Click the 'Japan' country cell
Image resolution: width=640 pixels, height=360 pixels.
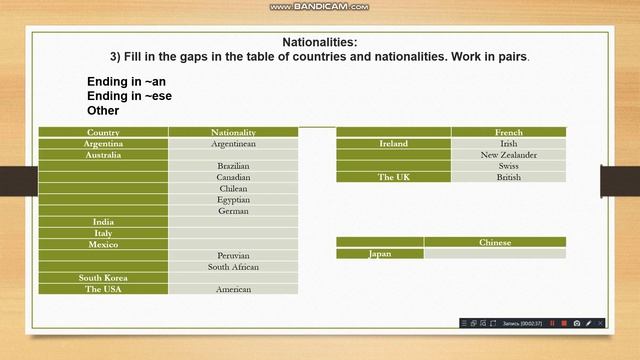coord(380,253)
